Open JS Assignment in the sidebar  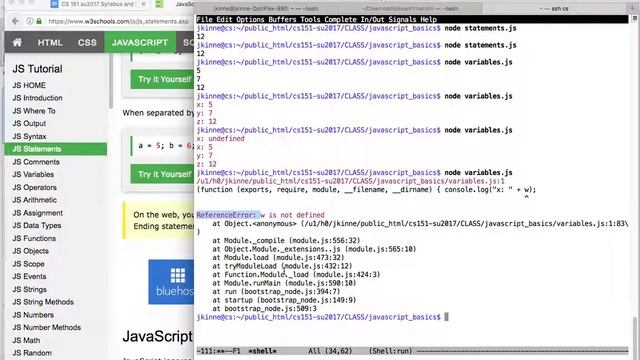coord(37,213)
